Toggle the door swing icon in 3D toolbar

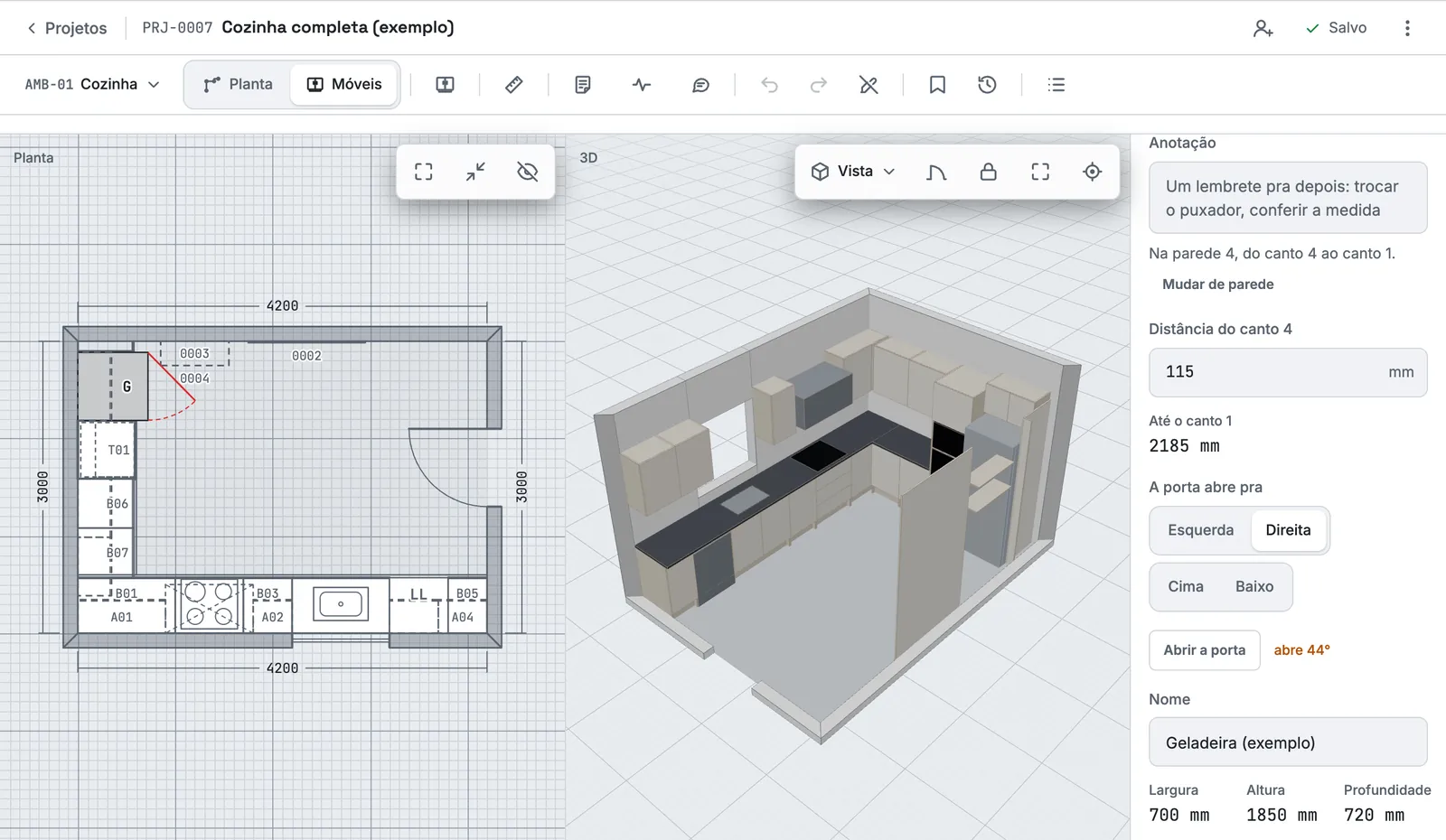[x=936, y=172]
